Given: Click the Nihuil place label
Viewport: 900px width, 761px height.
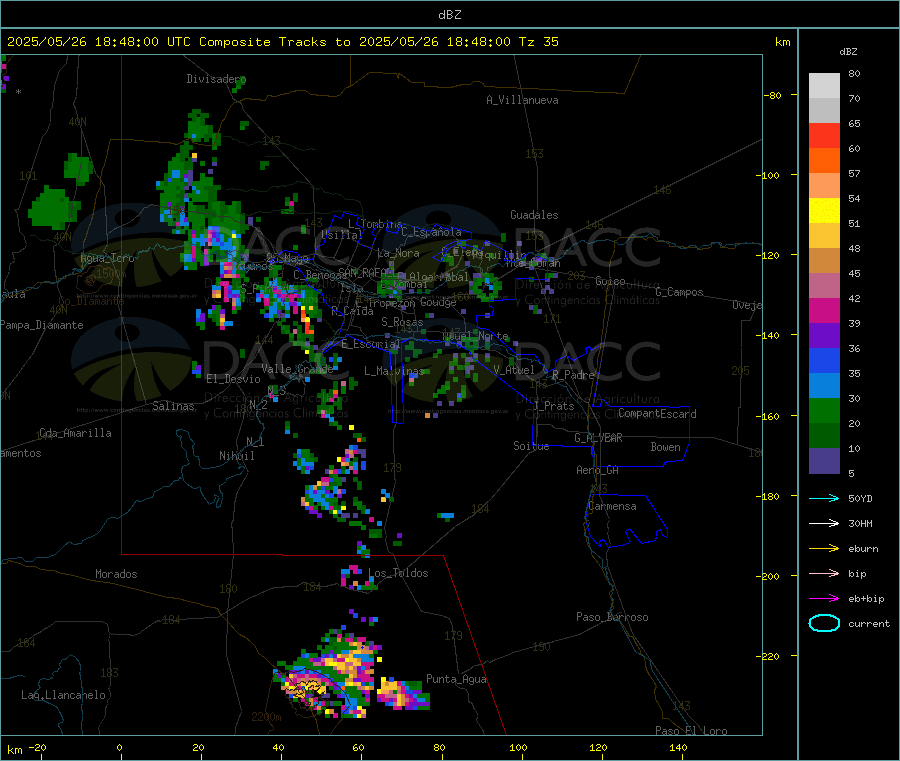Looking at the screenshot, I should tap(236, 456).
